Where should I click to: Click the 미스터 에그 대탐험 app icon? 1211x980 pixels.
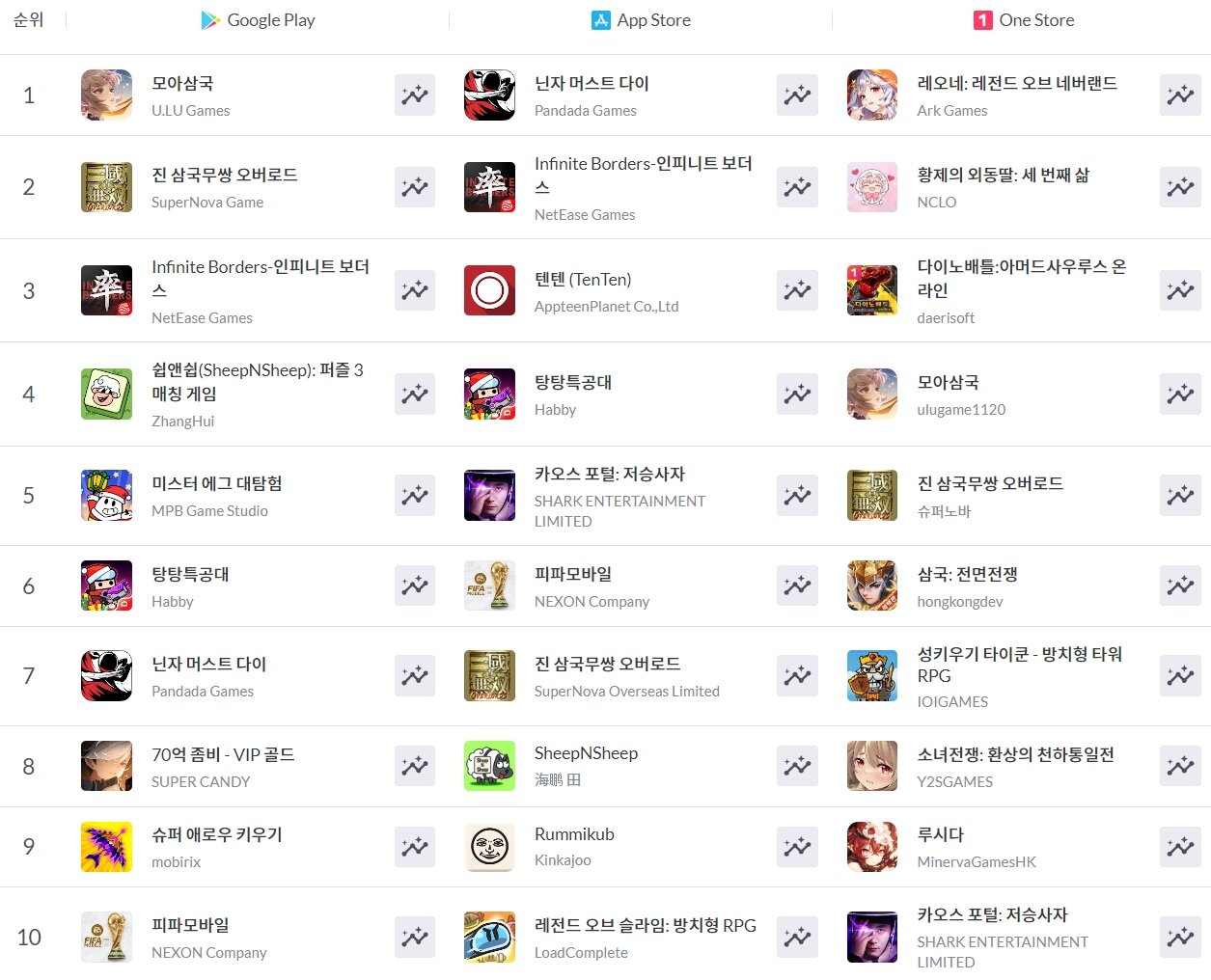tap(106, 496)
